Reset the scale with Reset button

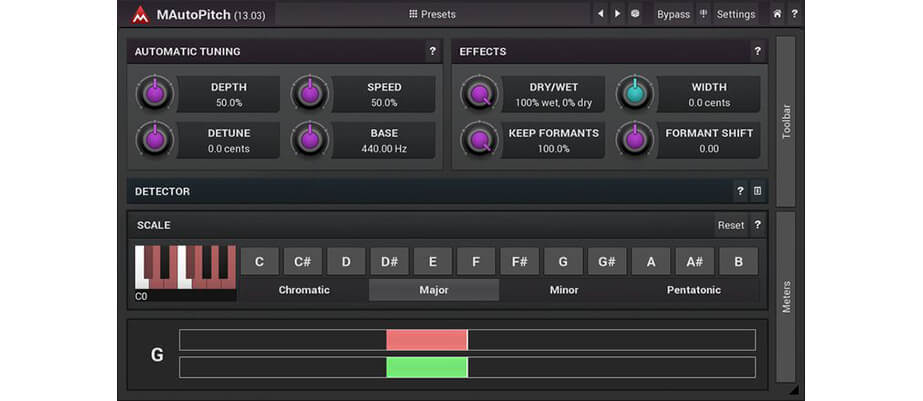tap(731, 225)
